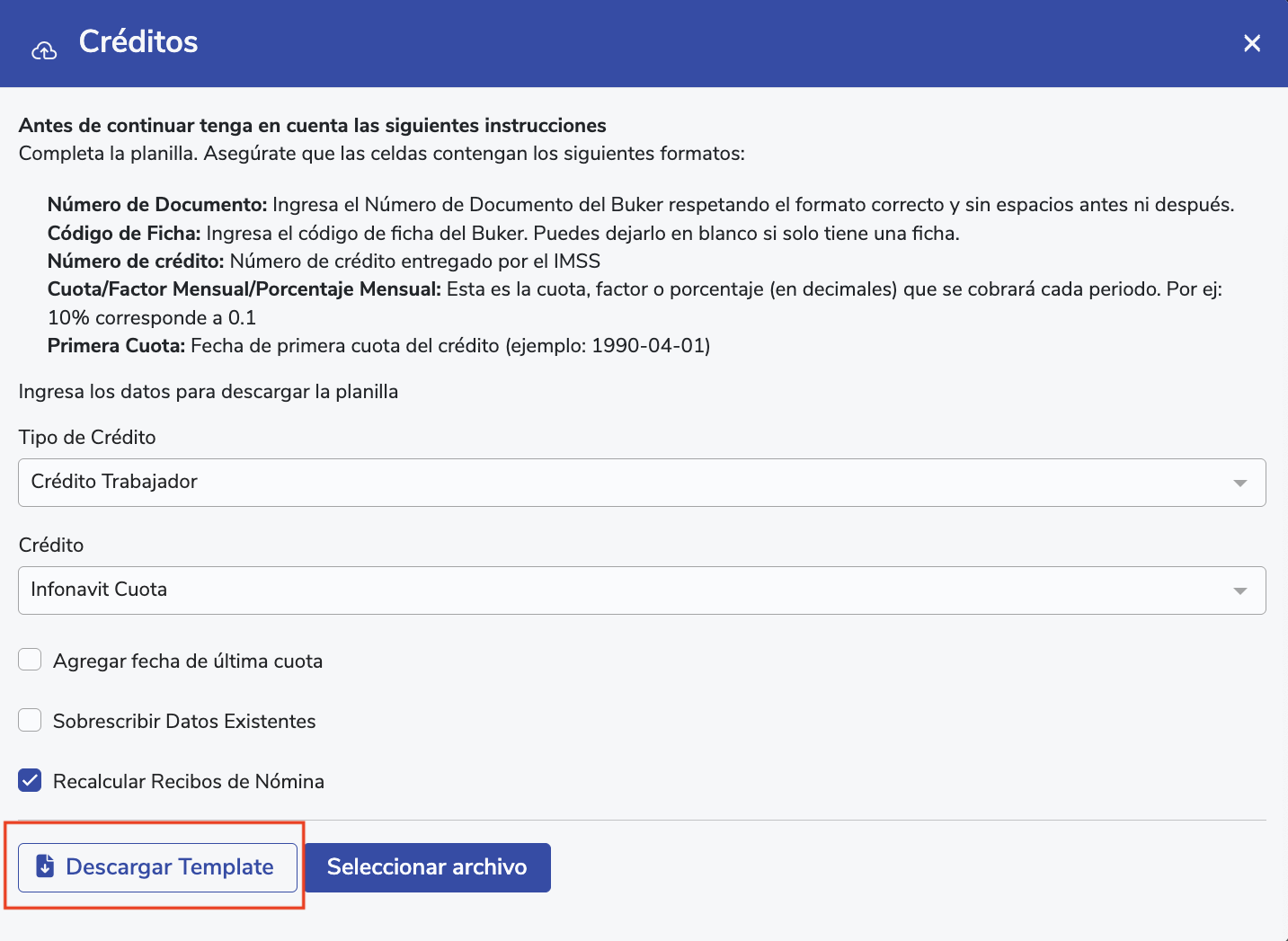Screen dimensions: 1288x941
Task: Click the "Número de Documento:" instruction heading
Action: 157,205
